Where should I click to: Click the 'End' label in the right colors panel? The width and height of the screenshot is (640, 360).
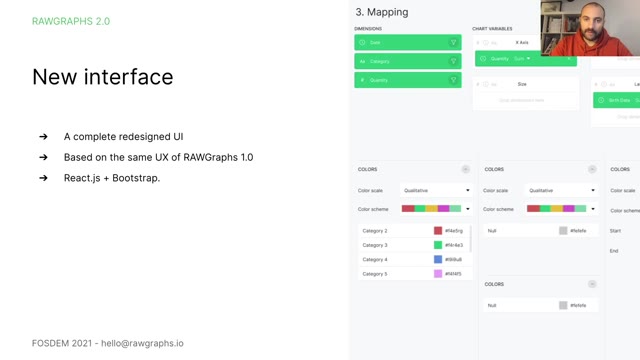pyautogui.click(x=614, y=251)
